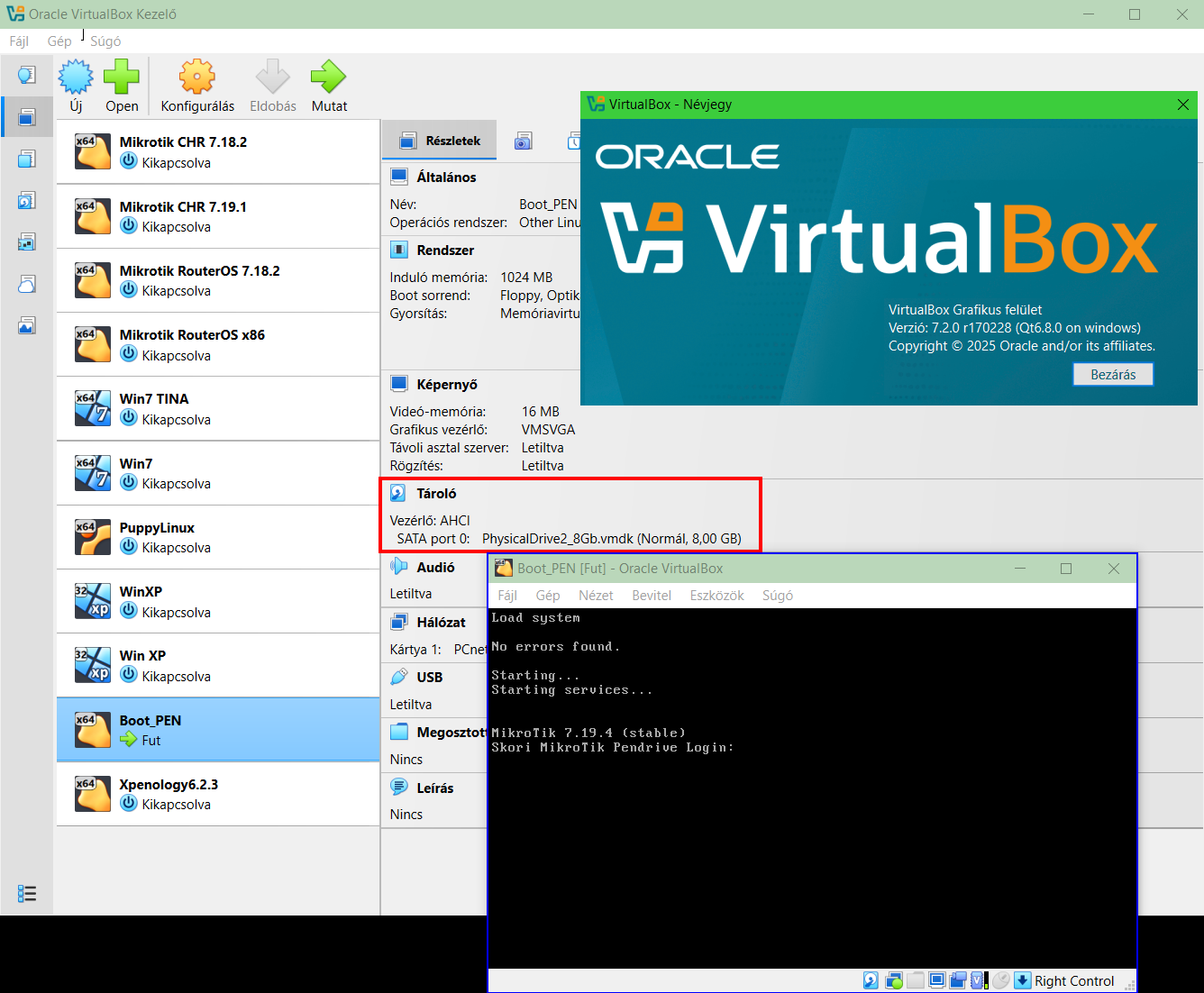Toggle mouse integration status icon

click(x=1000, y=979)
